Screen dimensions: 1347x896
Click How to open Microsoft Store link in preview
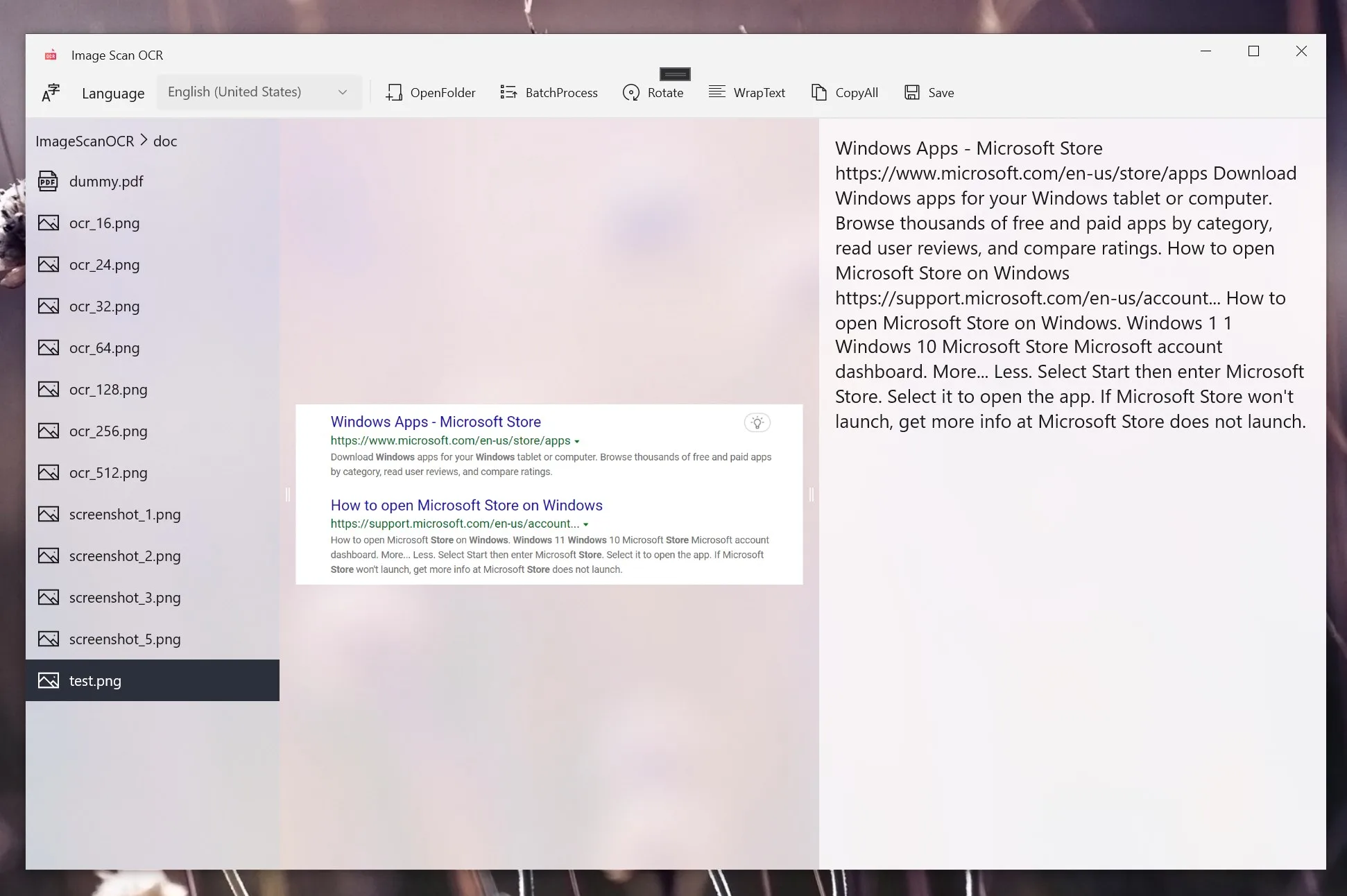(x=466, y=505)
